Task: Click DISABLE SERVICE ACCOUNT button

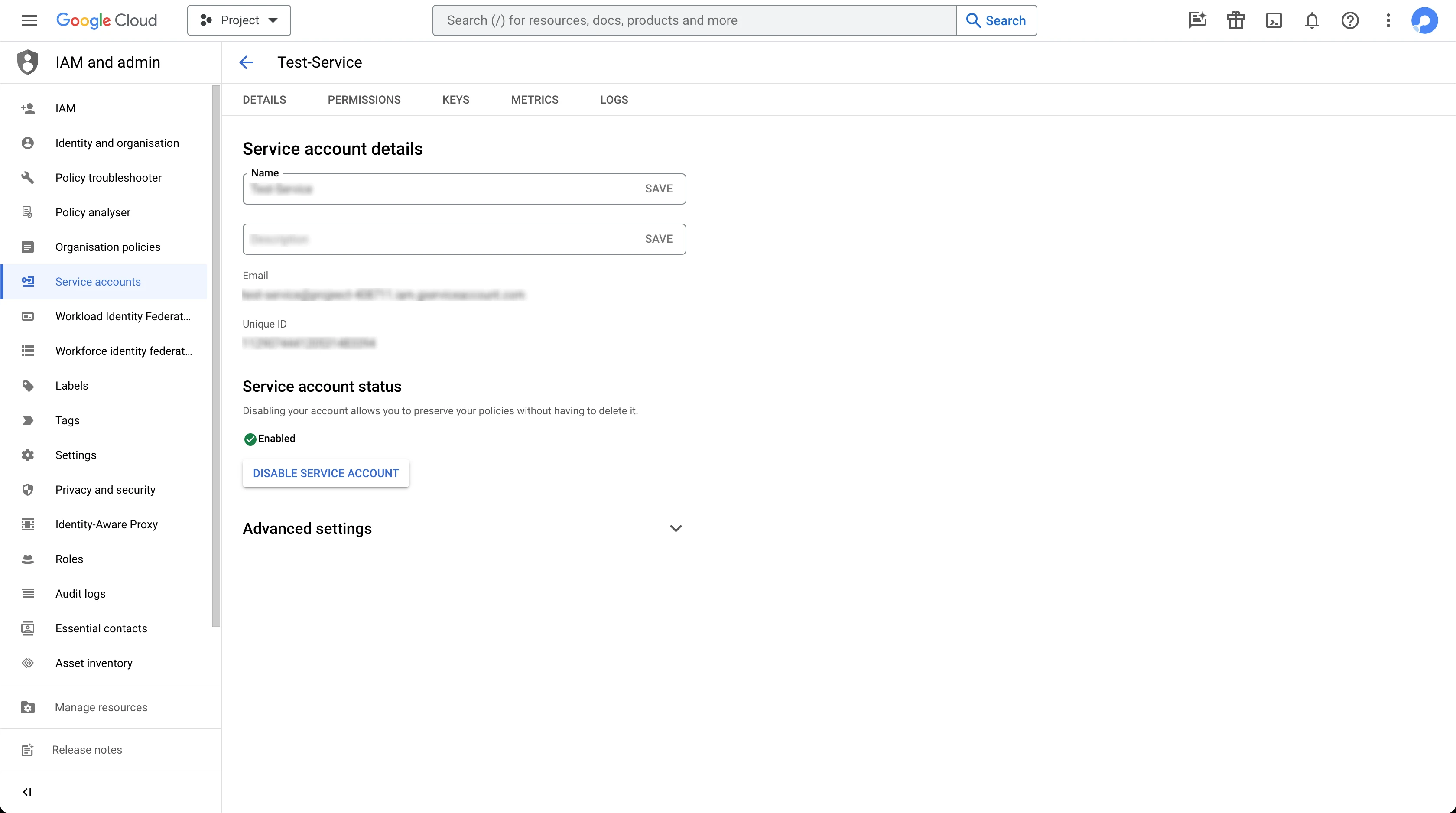Action: click(325, 473)
